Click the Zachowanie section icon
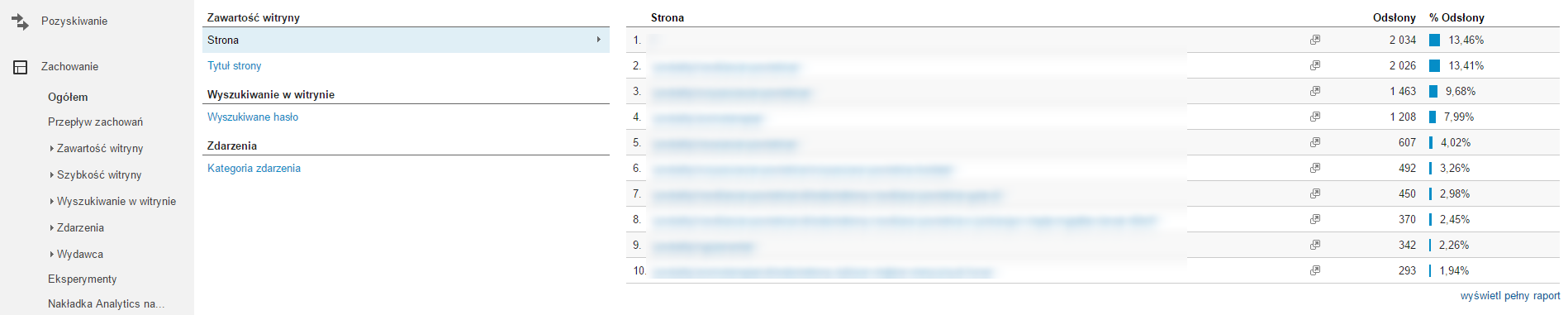This screenshot has width=1568, height=315. (21, 67)
